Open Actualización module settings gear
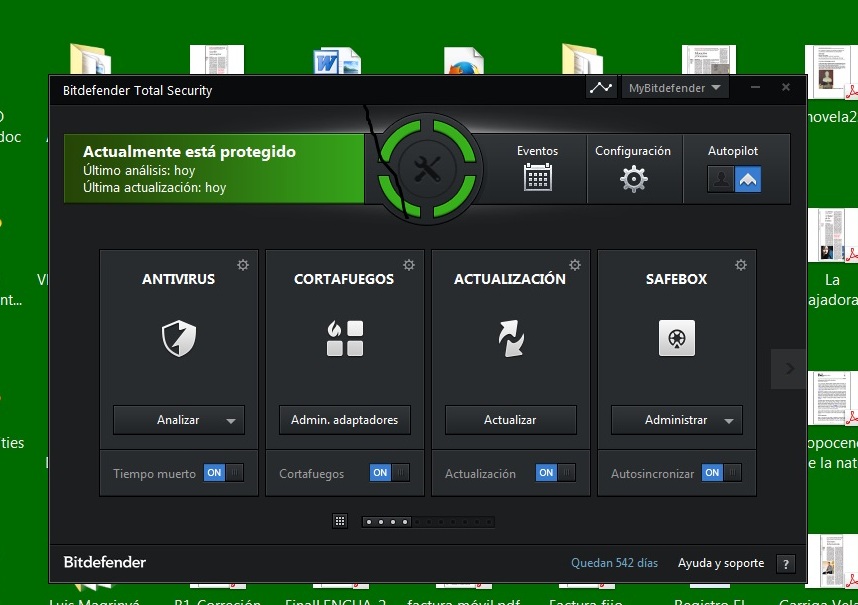This screenshot has height=605, width=858. click(575, 265)
